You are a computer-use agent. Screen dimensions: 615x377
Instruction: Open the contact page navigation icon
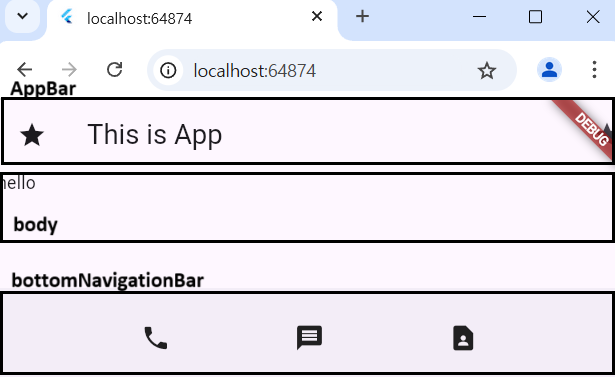tap(463, 337)
